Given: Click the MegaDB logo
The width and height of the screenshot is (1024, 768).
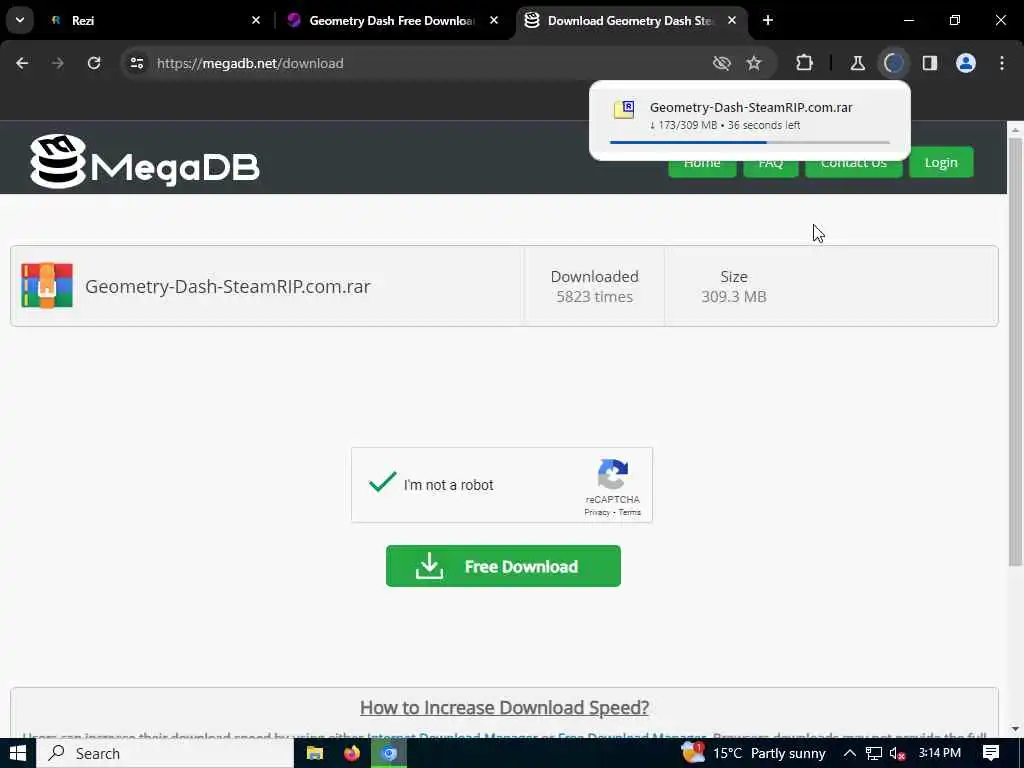Looking at the screenshot, I should tap(145, 161).
